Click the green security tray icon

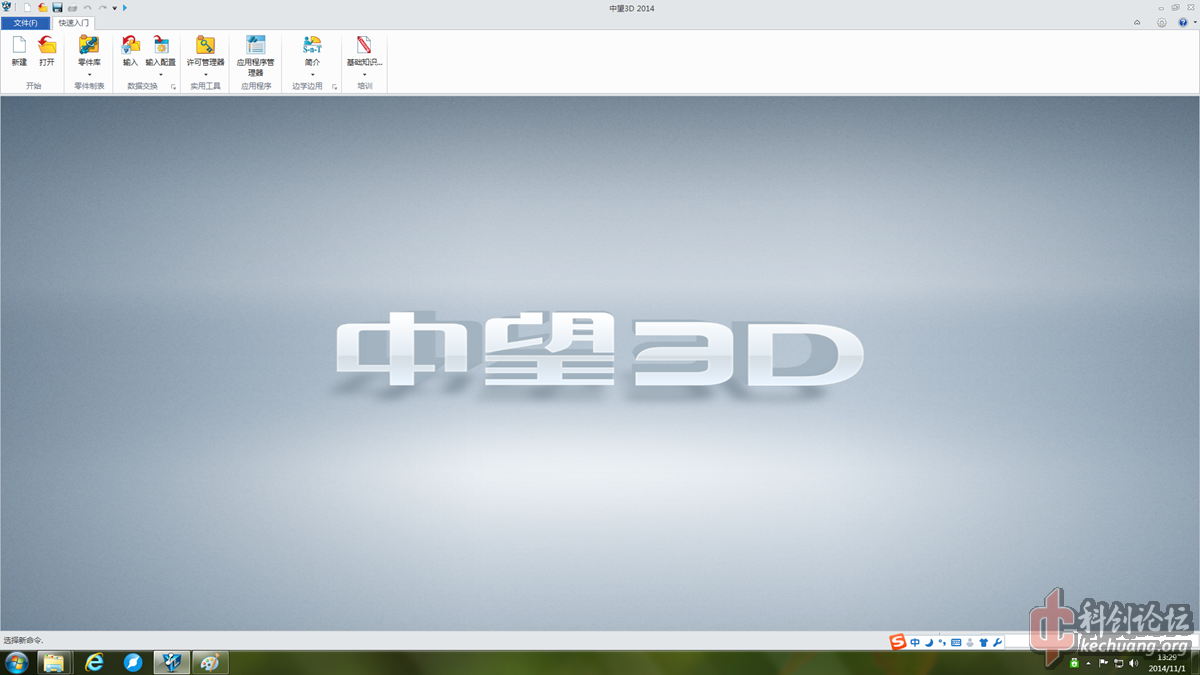click(1074, 663)
